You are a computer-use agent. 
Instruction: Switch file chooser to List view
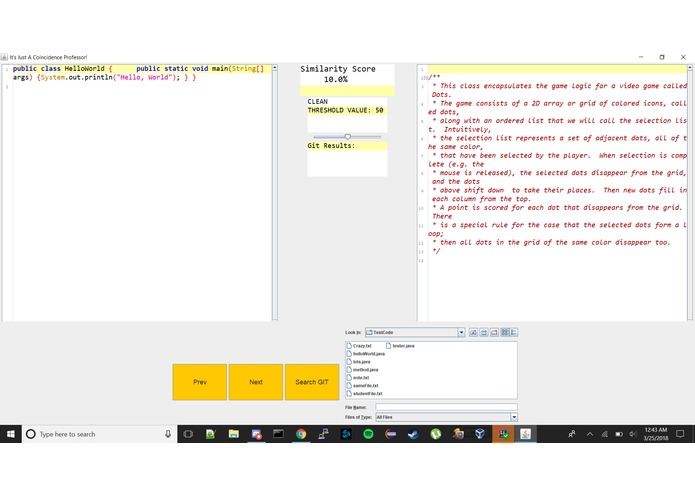tap(505, 332)
